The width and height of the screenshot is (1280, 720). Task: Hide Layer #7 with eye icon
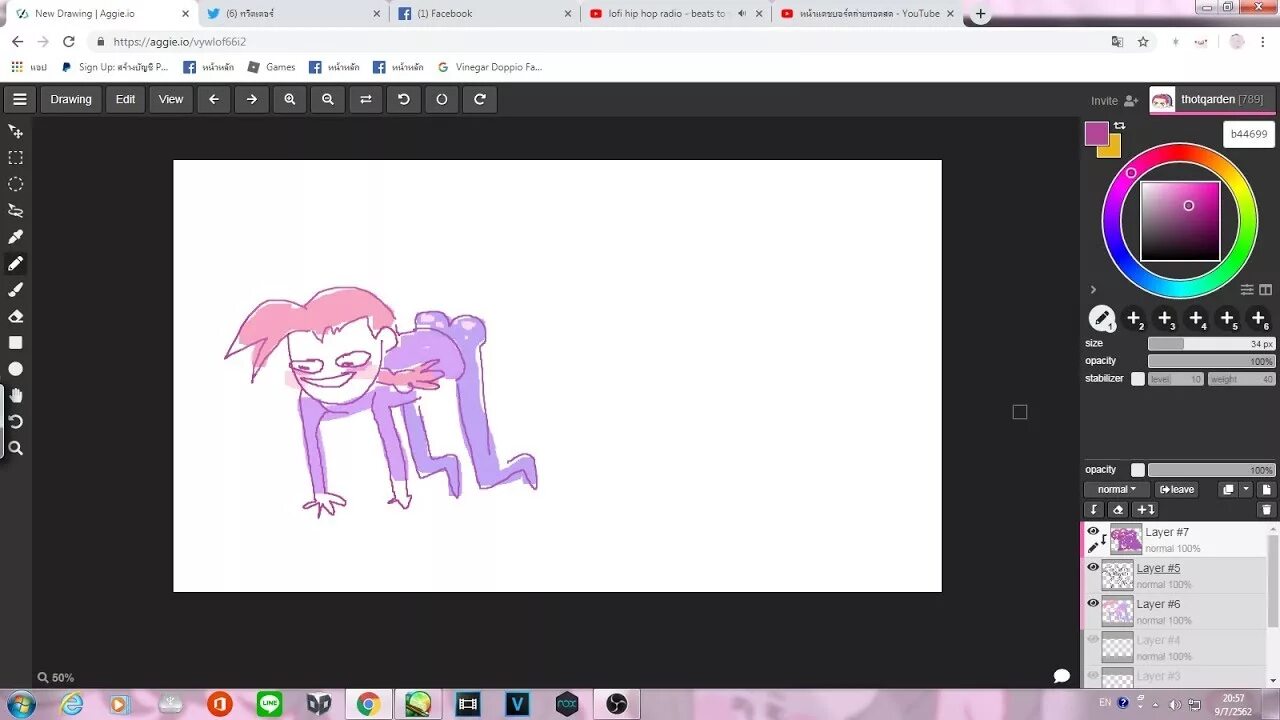[1093, 532]
